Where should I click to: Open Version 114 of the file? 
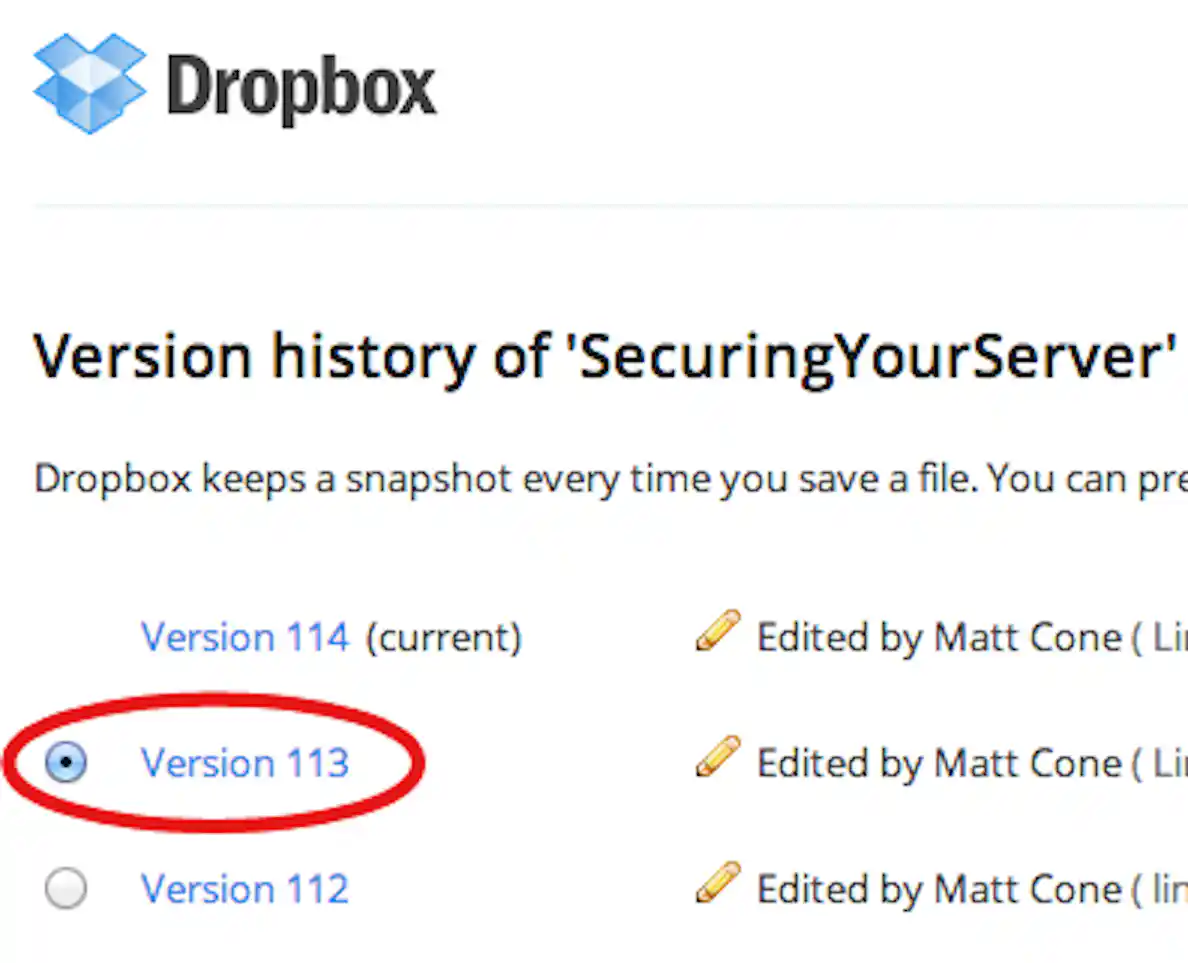point(244,636)
